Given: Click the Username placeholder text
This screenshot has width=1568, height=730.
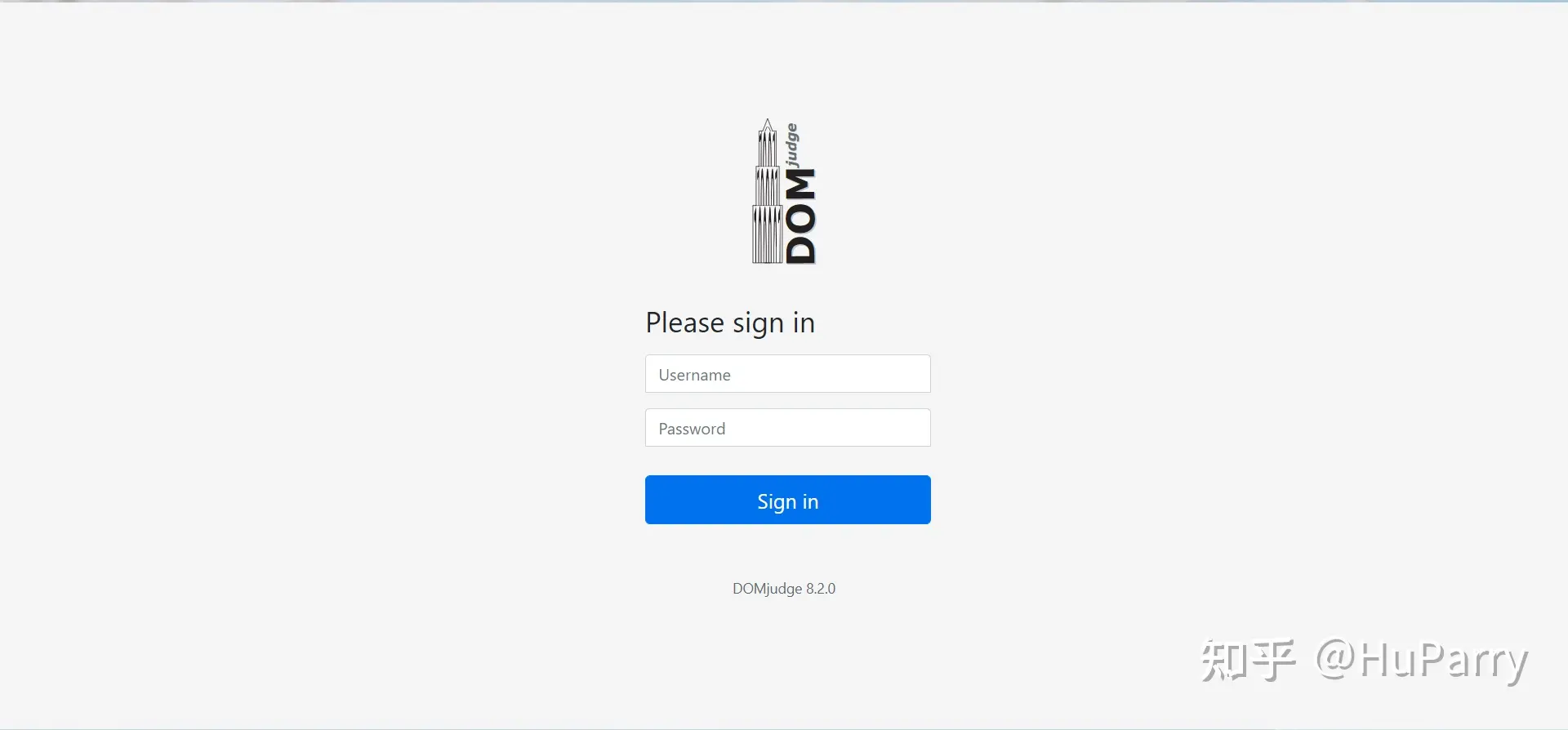Looking at the screenshot, I should pos(694,375).
